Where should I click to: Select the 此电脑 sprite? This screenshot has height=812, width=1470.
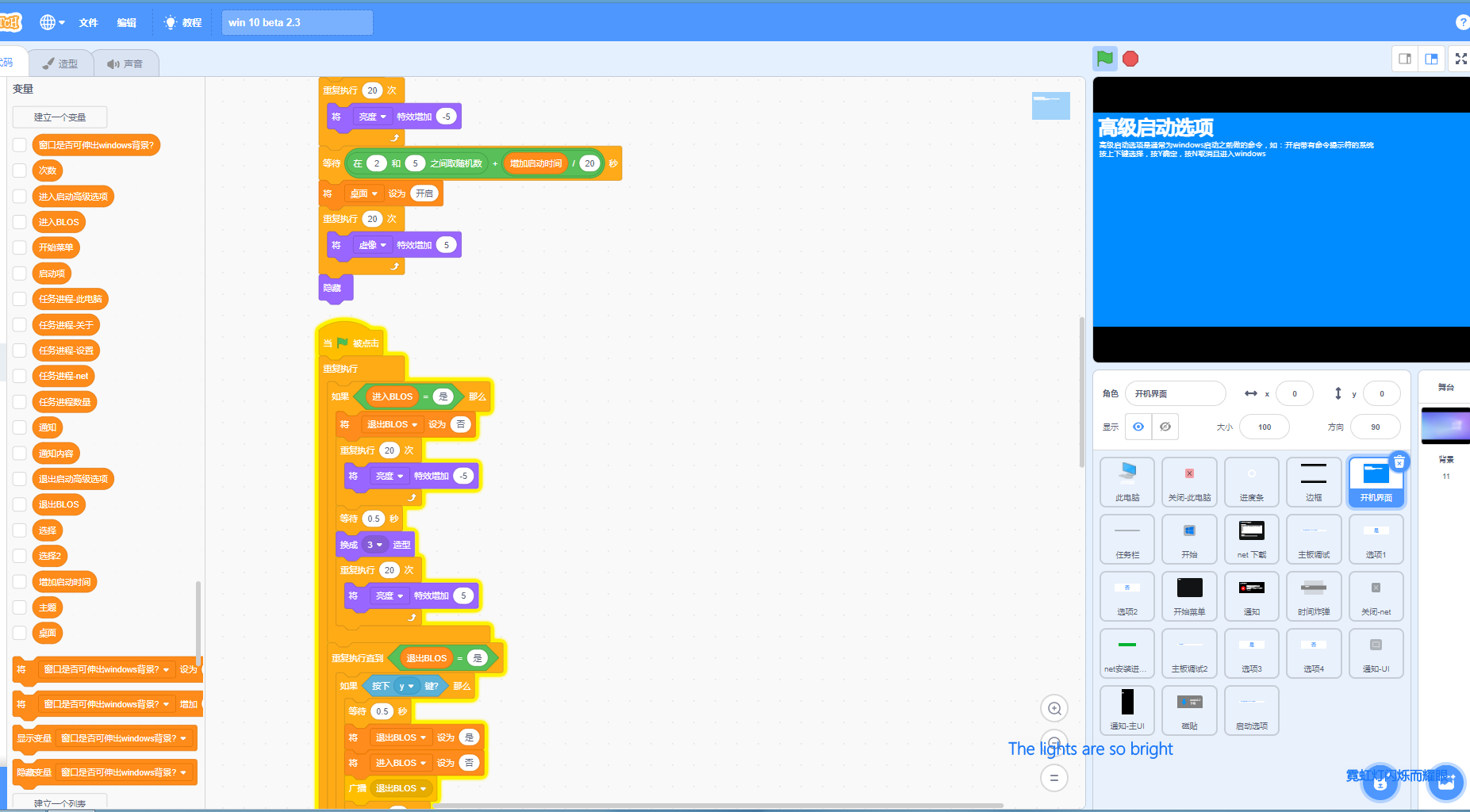[x=1127, y=481]
